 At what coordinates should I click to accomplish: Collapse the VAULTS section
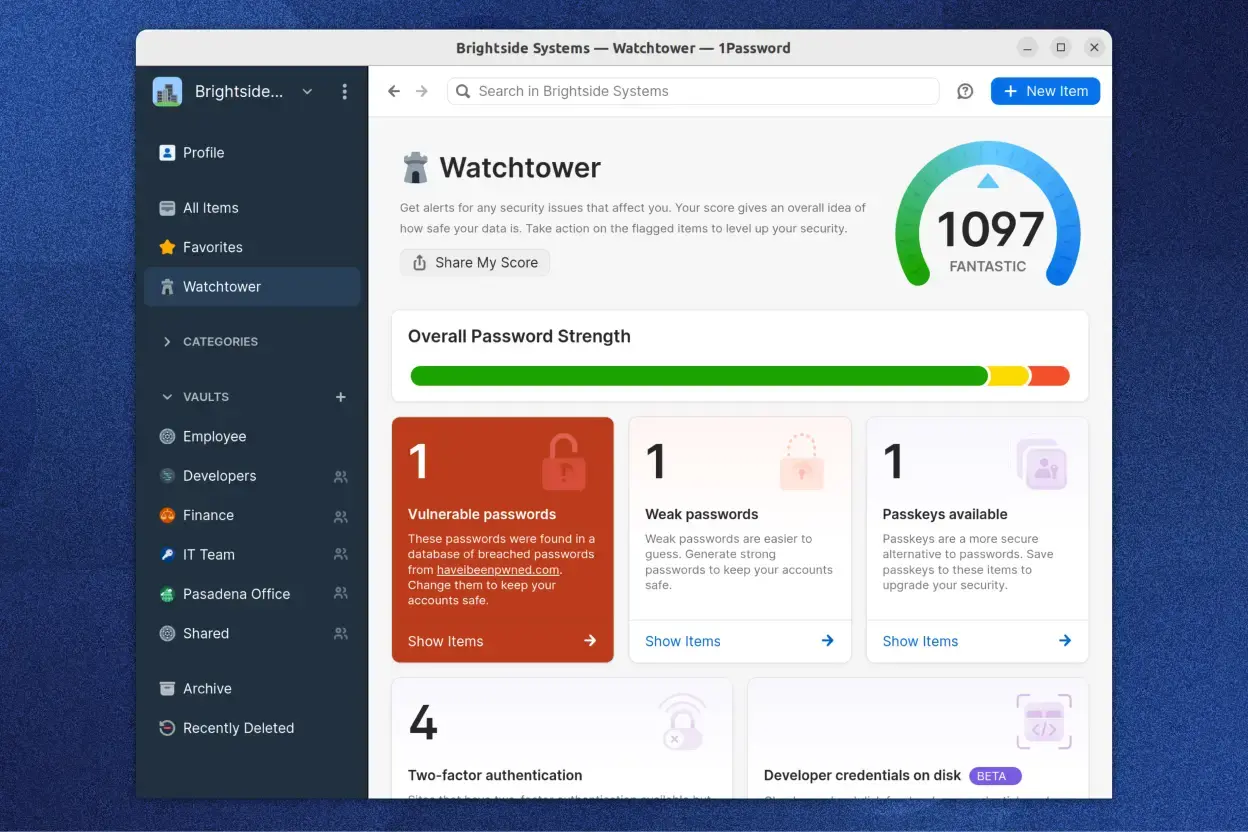(x=167, y=396)
